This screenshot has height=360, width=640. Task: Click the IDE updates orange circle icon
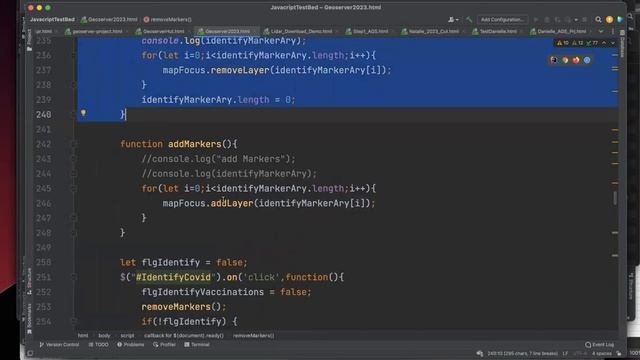coord(609,19)
